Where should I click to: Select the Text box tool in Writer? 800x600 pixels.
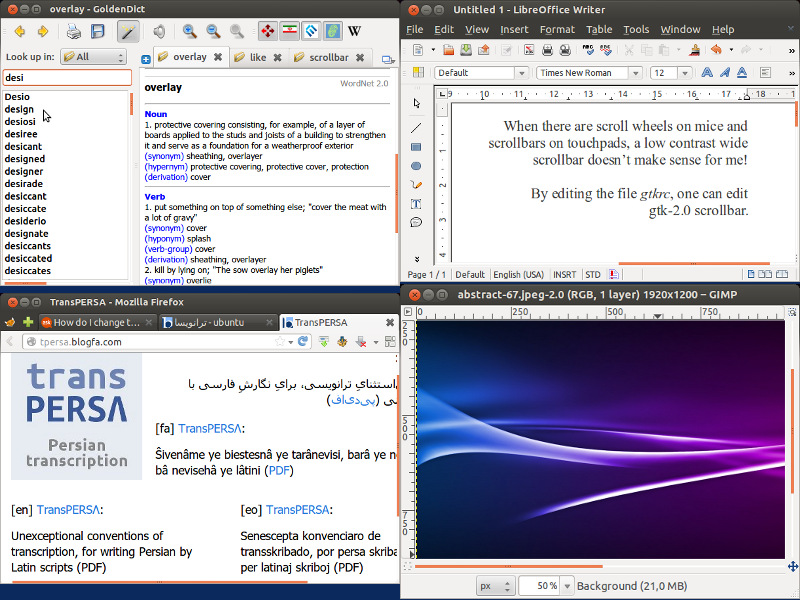pyautogui.click(x=416, y=204)
